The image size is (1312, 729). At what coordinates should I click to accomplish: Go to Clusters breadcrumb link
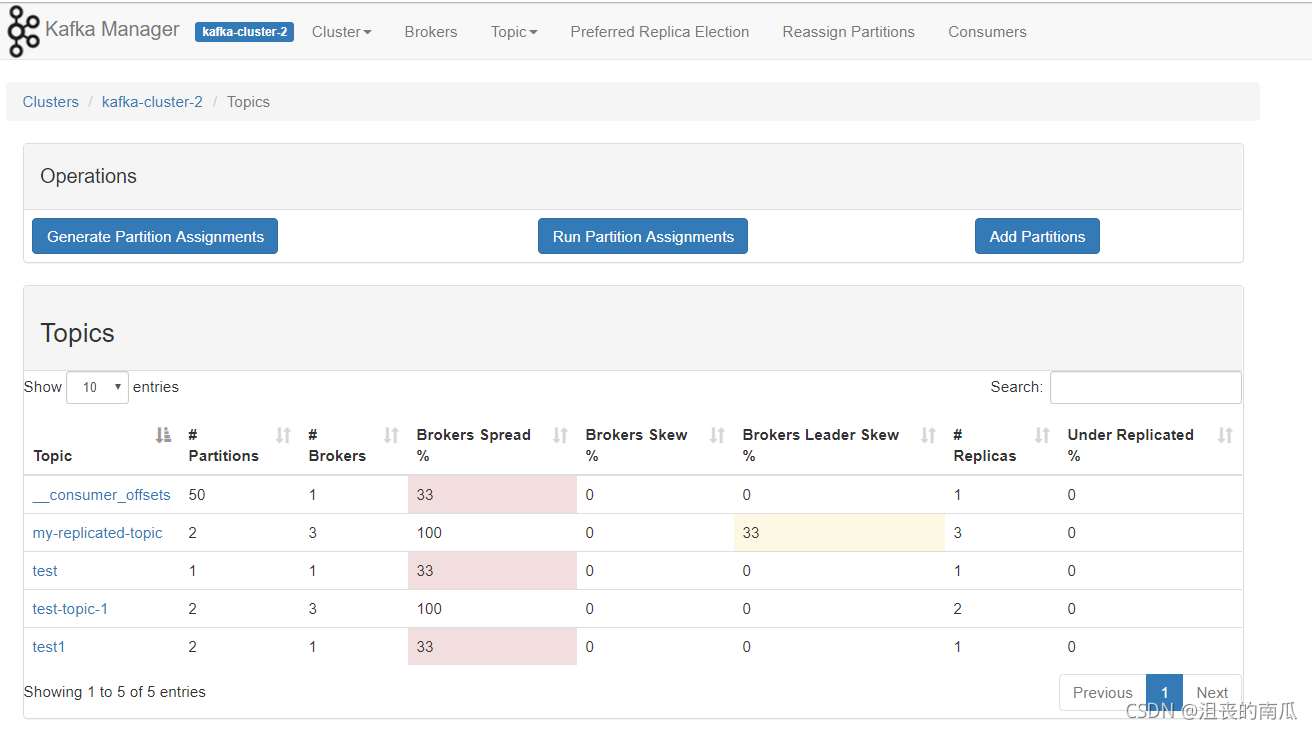(x=51, y=102)
